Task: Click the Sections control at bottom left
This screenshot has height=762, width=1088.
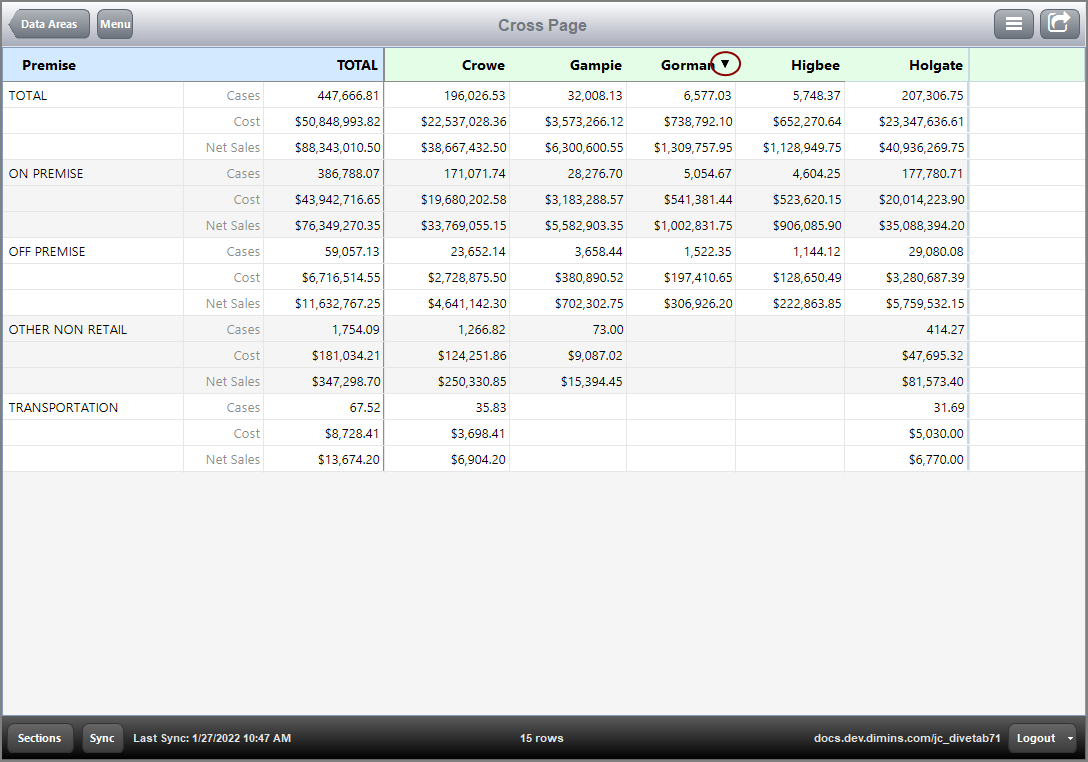Action: [40, 738]
